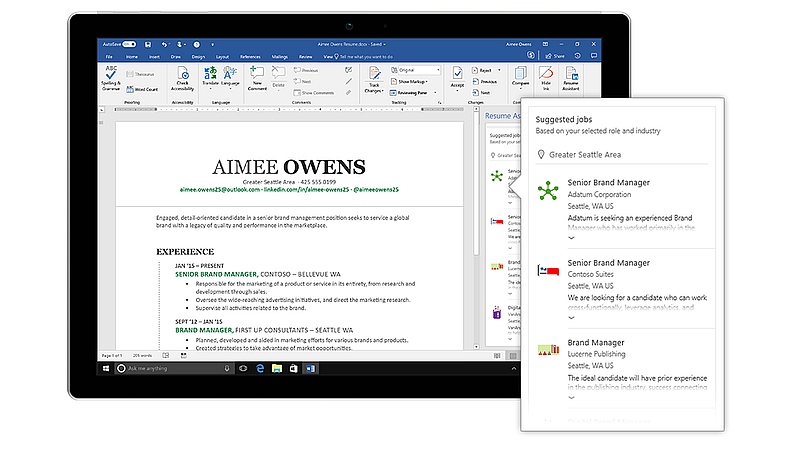800x450 pixels.
Task: Toggle the AutoSave switch
Action: coord(129,44)
